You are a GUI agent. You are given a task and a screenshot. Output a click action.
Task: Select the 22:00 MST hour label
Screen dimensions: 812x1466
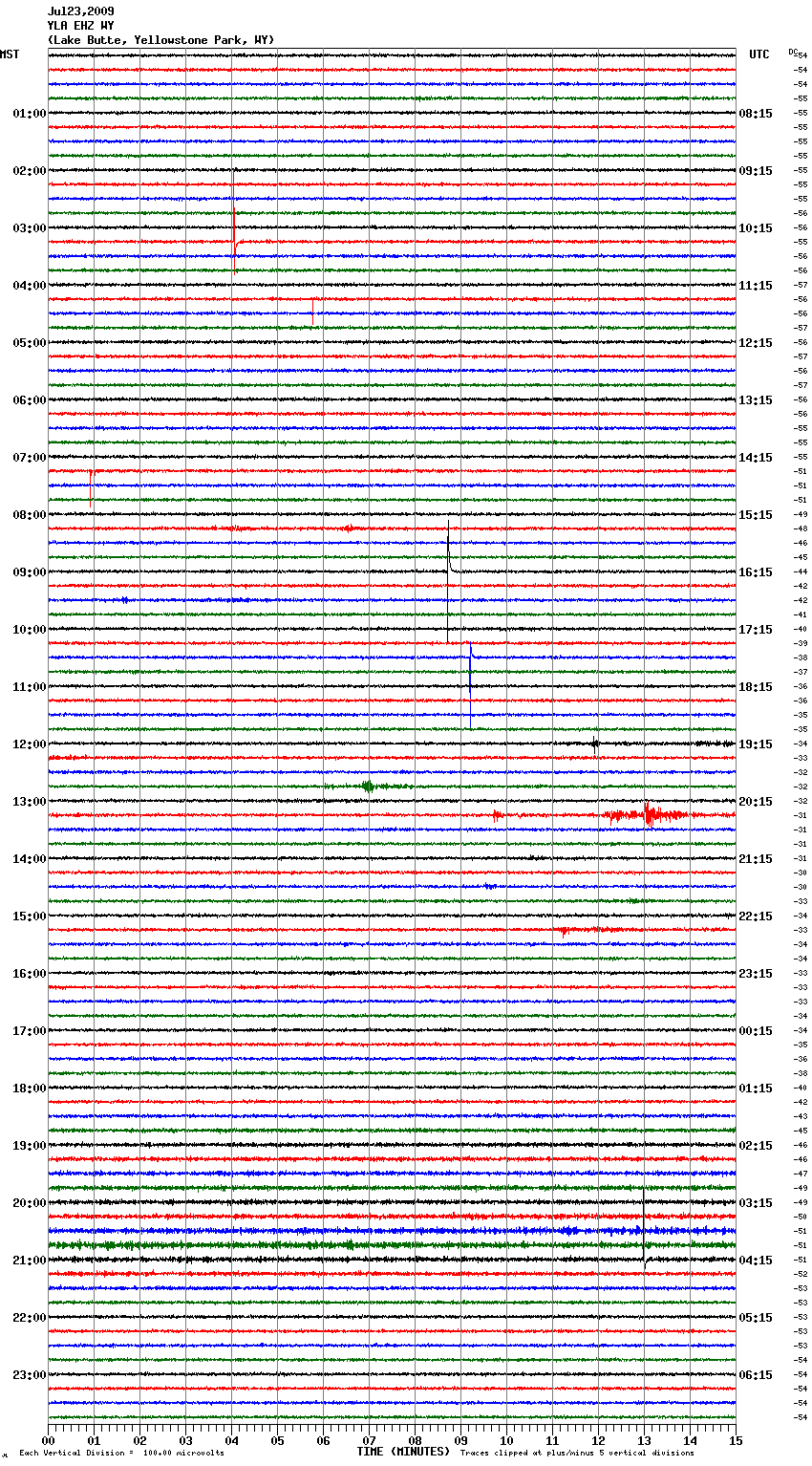pos(30,1318)
